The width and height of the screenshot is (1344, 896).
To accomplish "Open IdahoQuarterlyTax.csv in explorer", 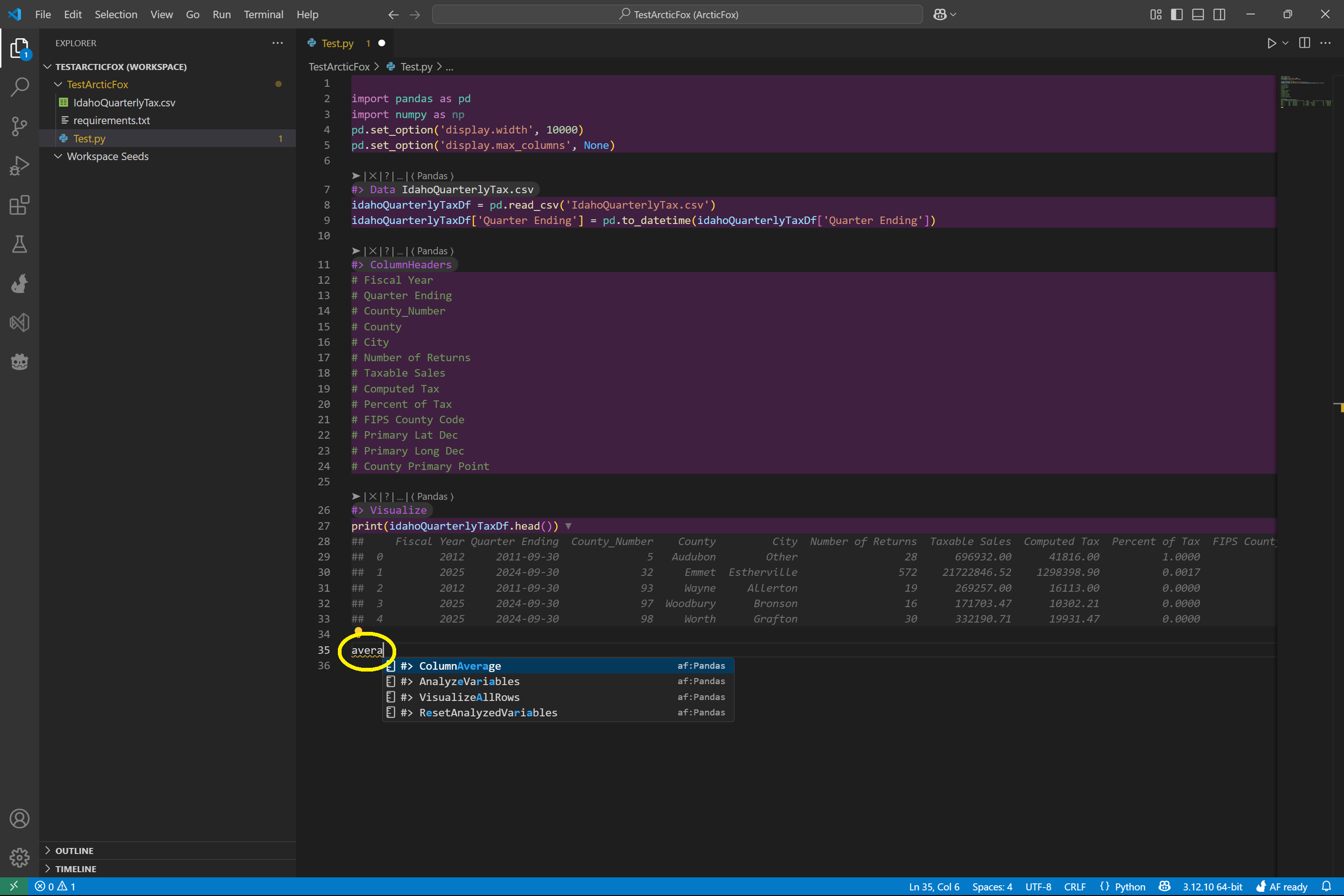I will [168, 102].
